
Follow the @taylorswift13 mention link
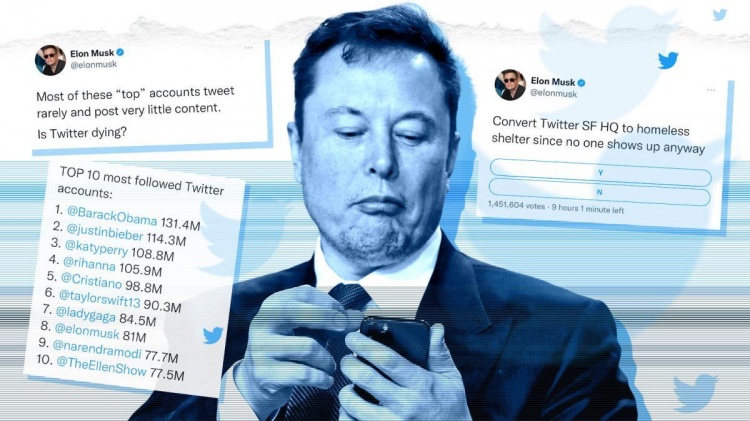tap(99, 299)
